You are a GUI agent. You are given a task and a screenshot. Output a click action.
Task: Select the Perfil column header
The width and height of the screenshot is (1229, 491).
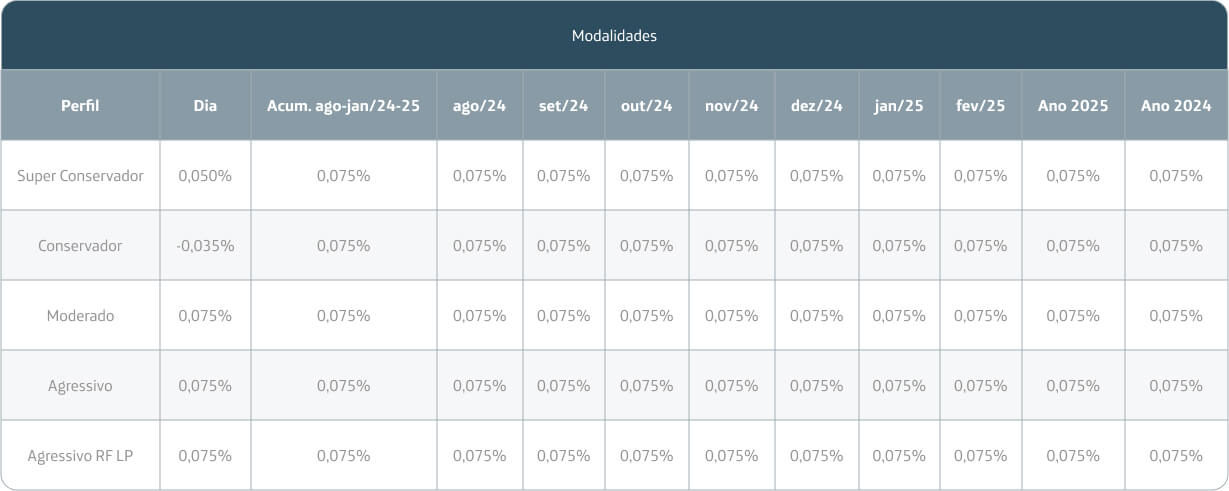point(80,105)
